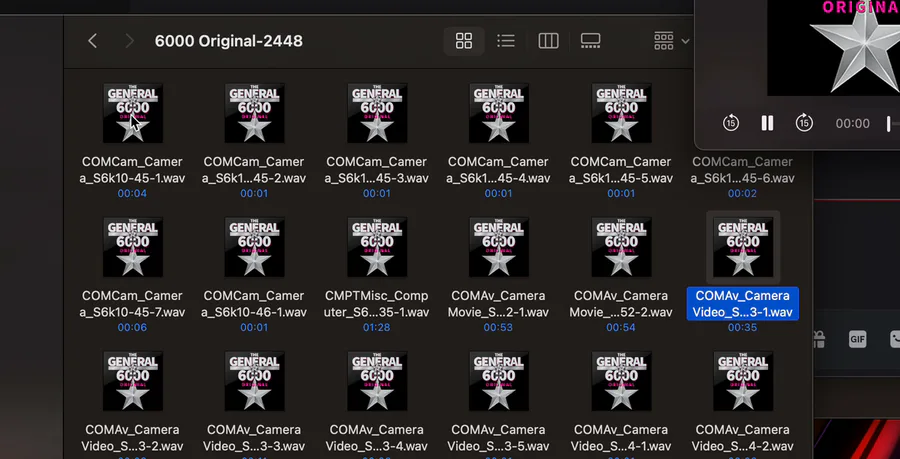Screen dimensions: 900x459
Task: Select the COMAv_CameraVideo 3-2.wav file icon
Action: pyautogui.click(x=133, y=381)
